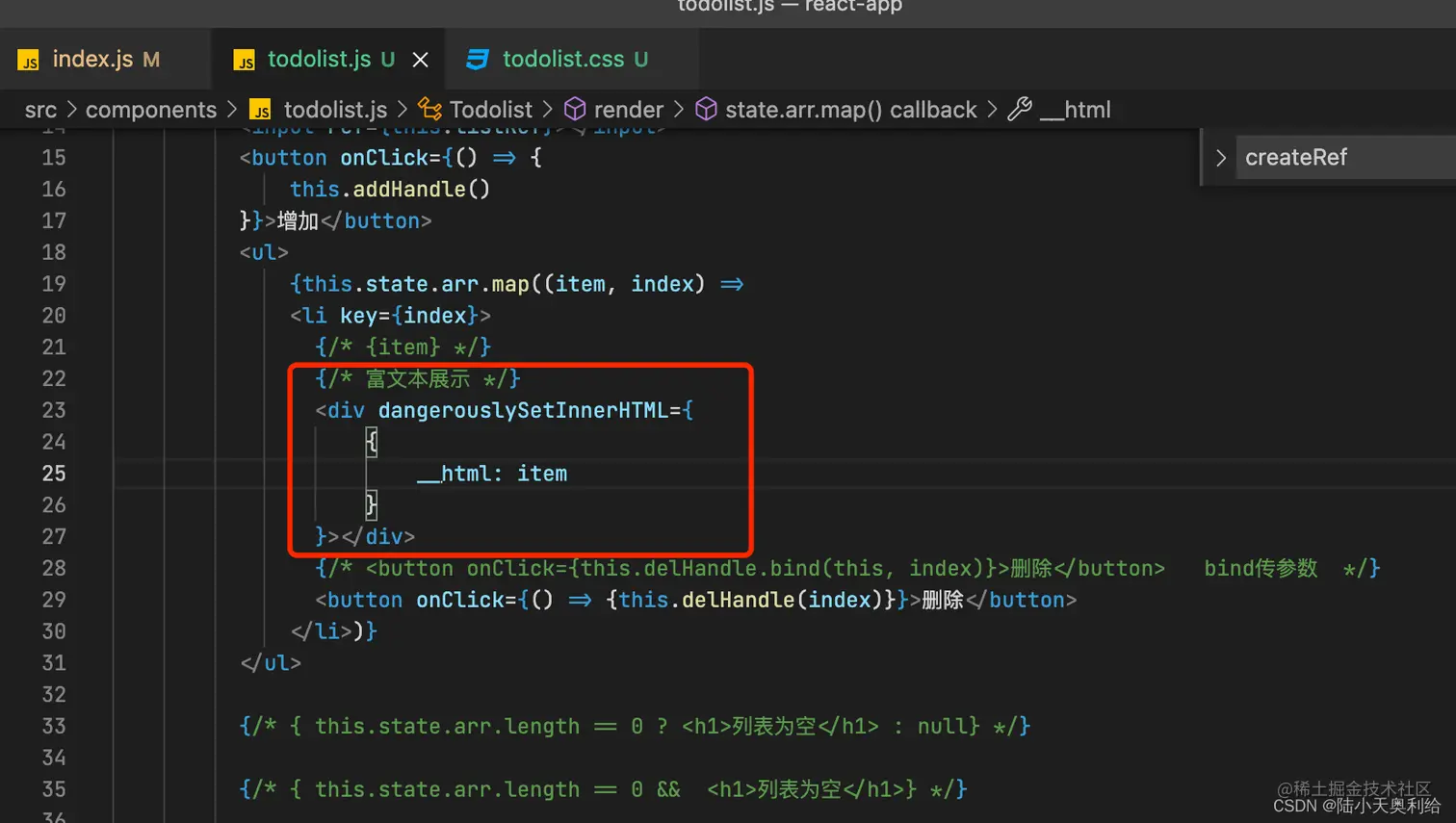Click the JS file icon on index.js tab
The width and height of the screenshot is (1456, 823).
(x=29, y=60)
